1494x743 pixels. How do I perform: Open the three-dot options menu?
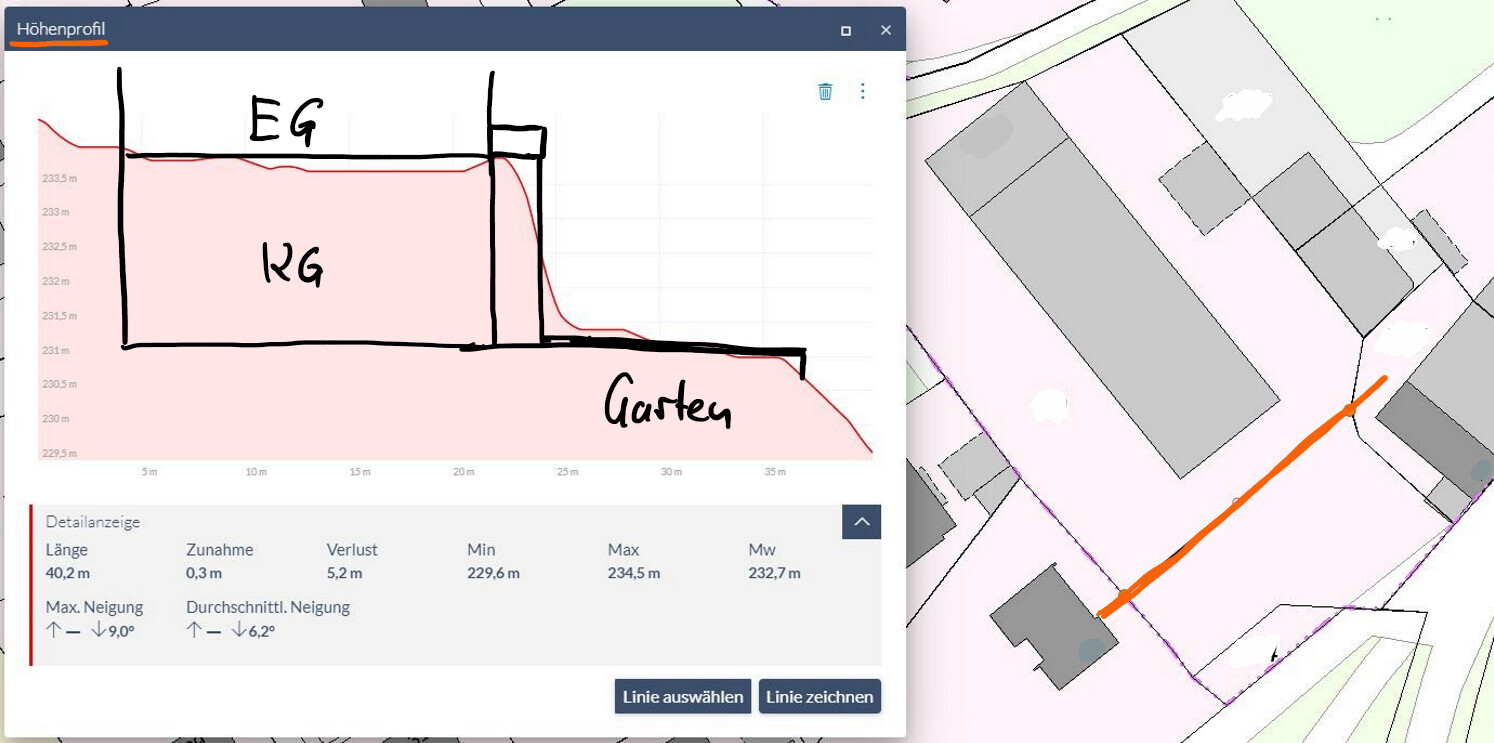[x=862, y=91]
